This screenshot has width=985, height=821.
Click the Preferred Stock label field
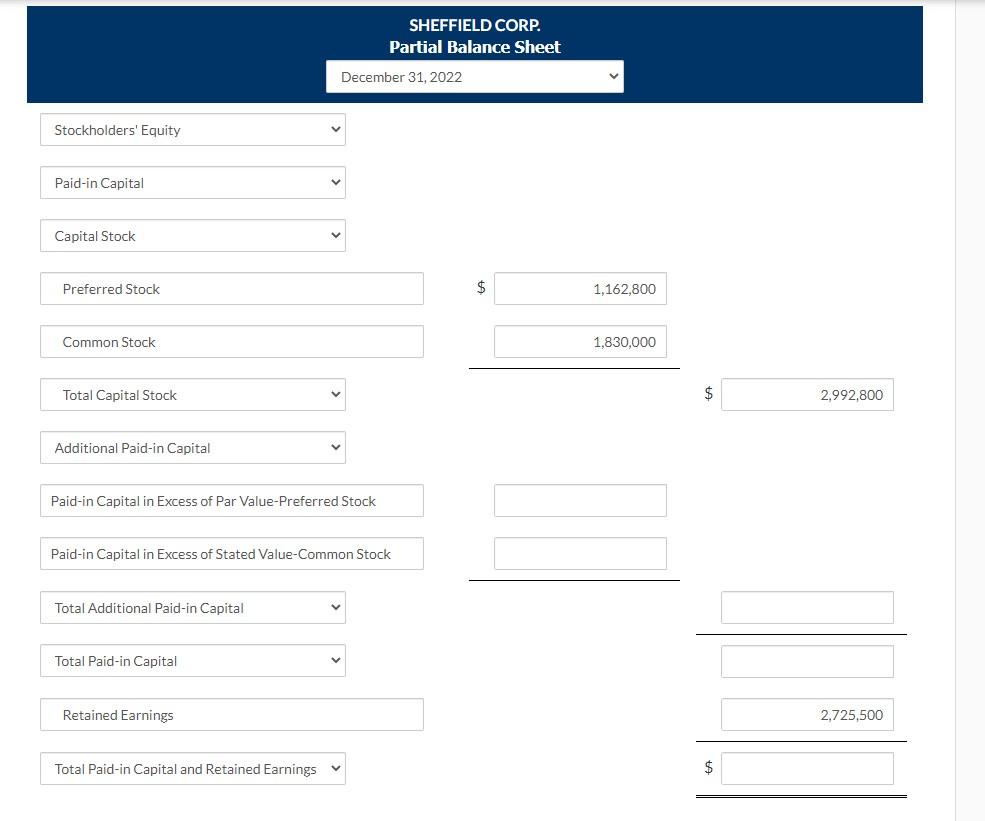point(231,288)
